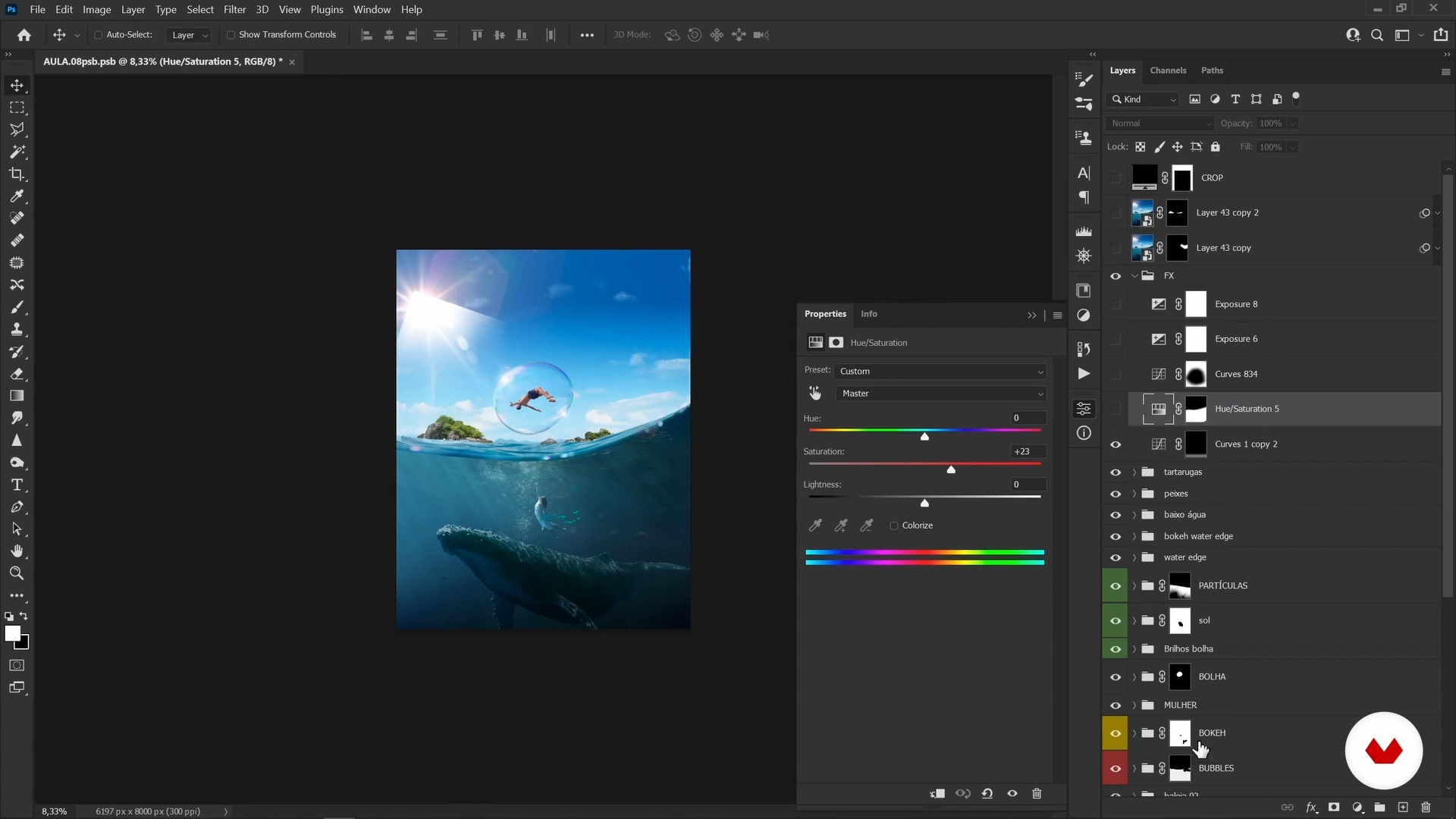Image resolution: width=1456 pixels, height=819 pixels.
Task: Collapse the FX group
Action: click(1135, 276)
